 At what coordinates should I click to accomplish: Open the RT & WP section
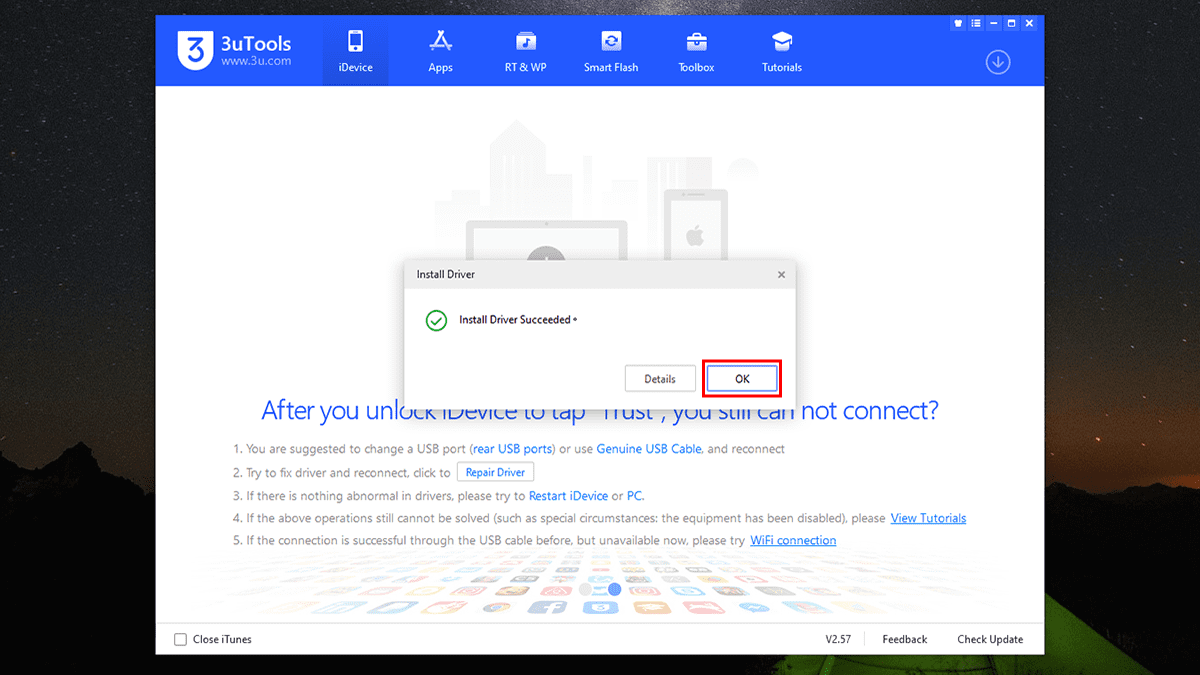coord(524,50)
